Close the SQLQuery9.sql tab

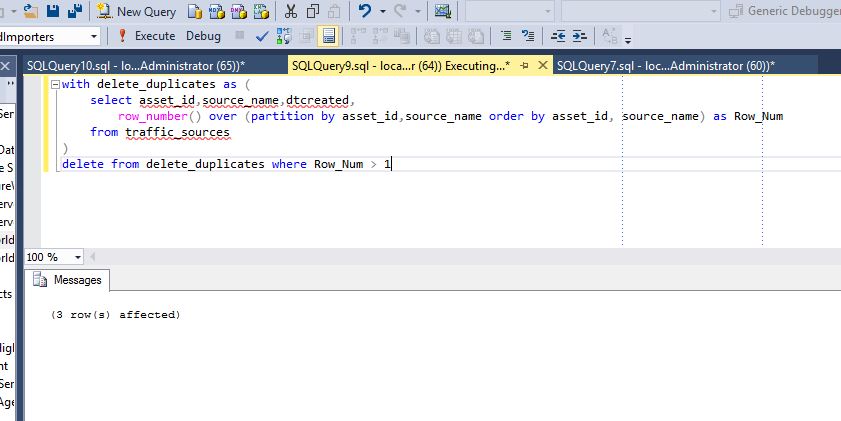(543, 65)
